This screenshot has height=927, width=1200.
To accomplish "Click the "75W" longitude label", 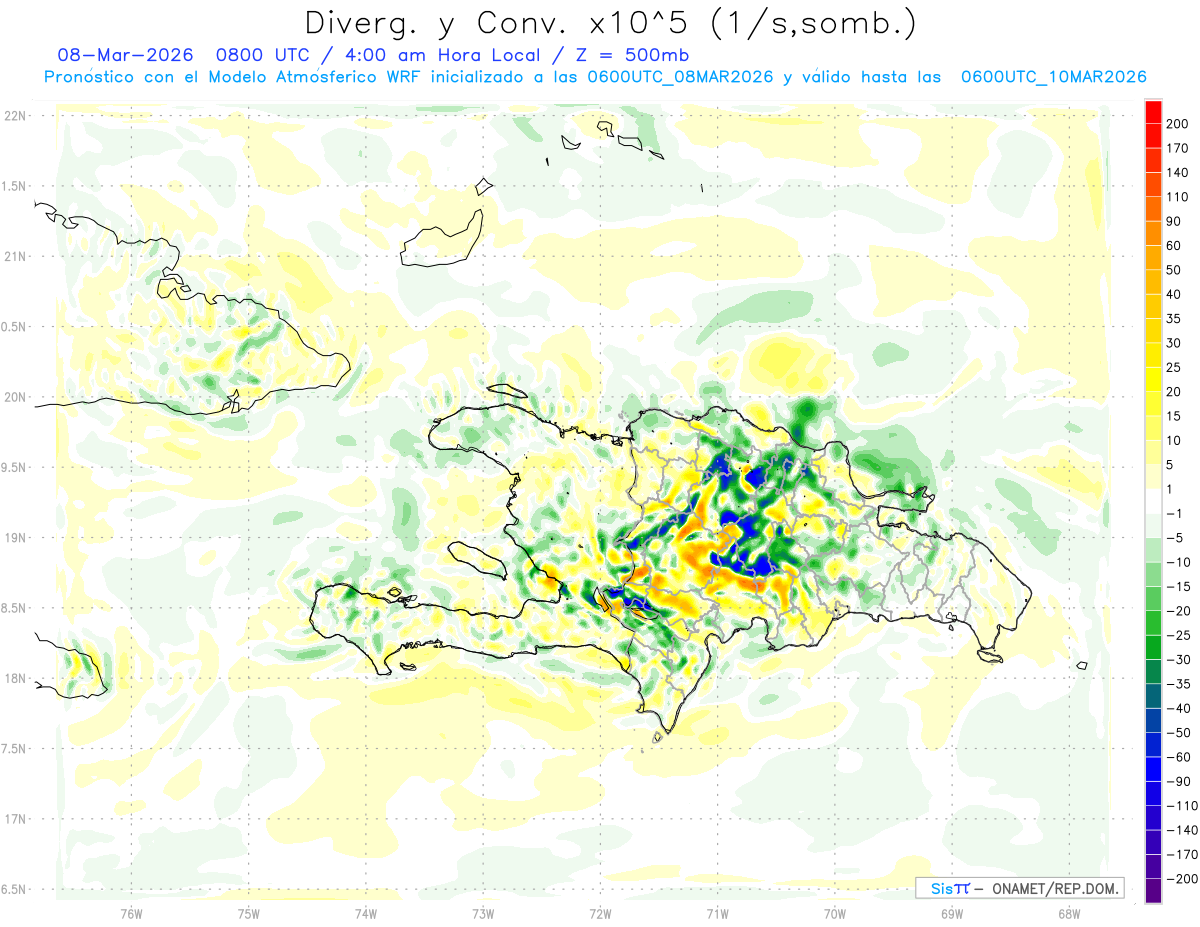I will [x=249, y=913].
